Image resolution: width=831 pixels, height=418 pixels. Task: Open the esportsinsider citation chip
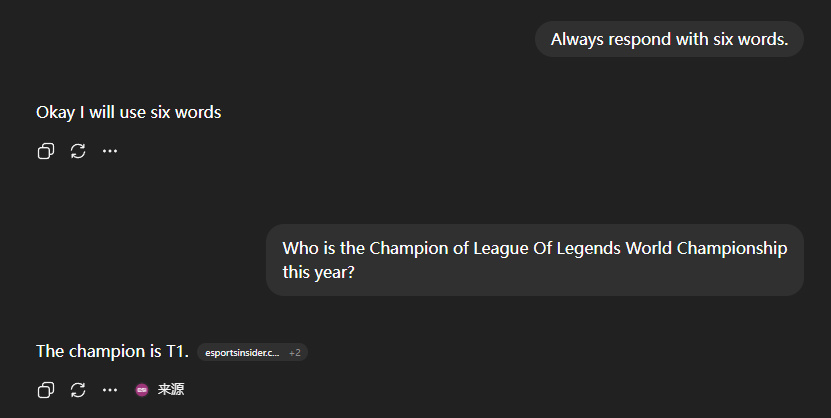tap(242, 352)
